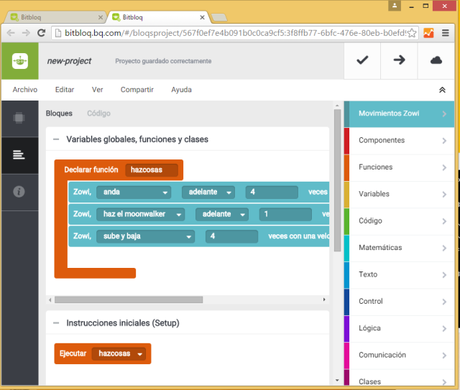Click the vertical scrollbar down arrow
This screenshot has height=390, width=460.
tap(337, 380)
